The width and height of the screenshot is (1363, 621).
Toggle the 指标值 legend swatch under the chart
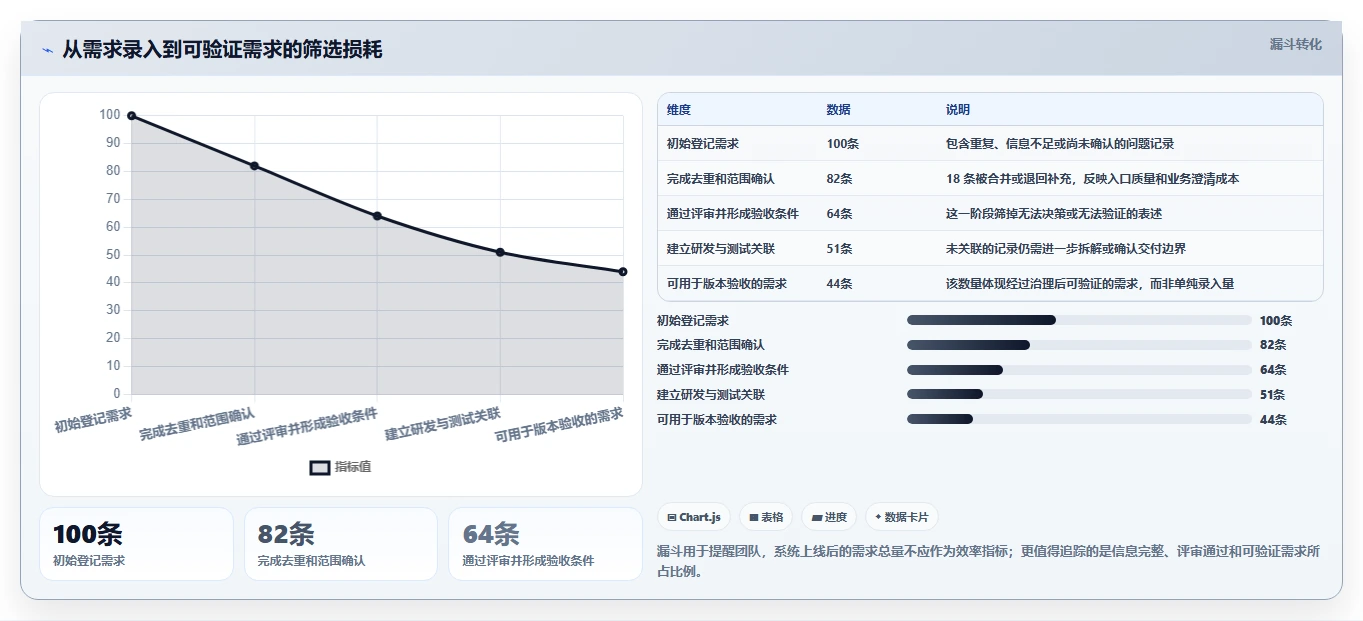pos(319,467)
